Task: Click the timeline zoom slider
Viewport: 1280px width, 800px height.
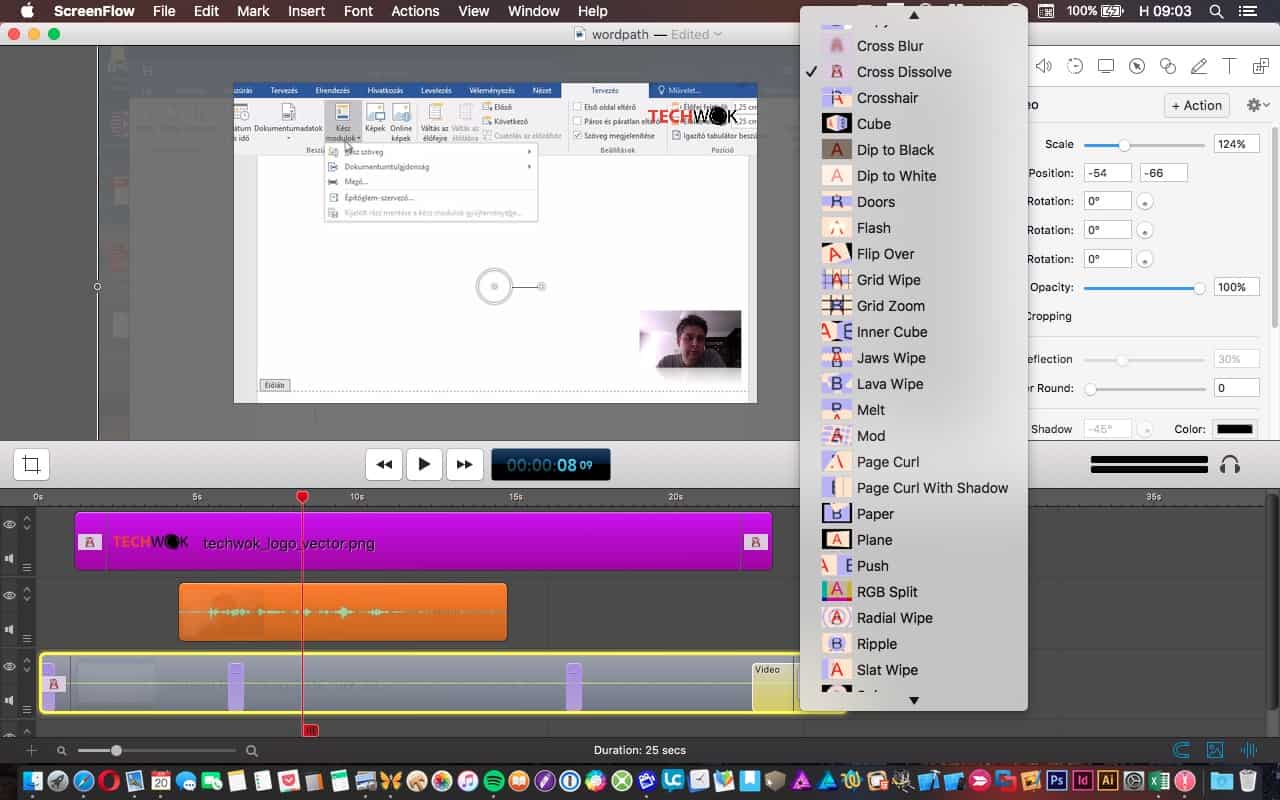Action: coord(157,750)
